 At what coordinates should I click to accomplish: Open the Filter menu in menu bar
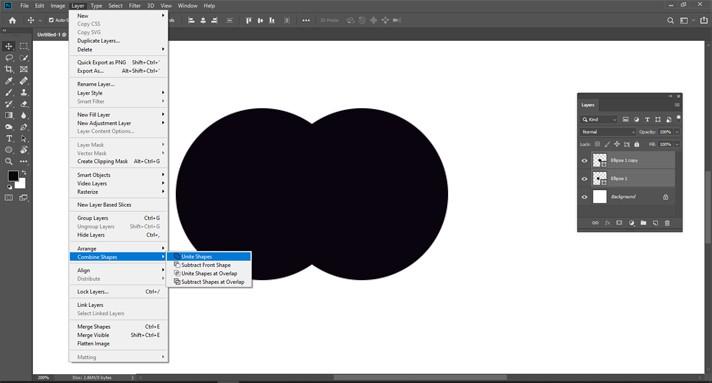pos(134,6)
